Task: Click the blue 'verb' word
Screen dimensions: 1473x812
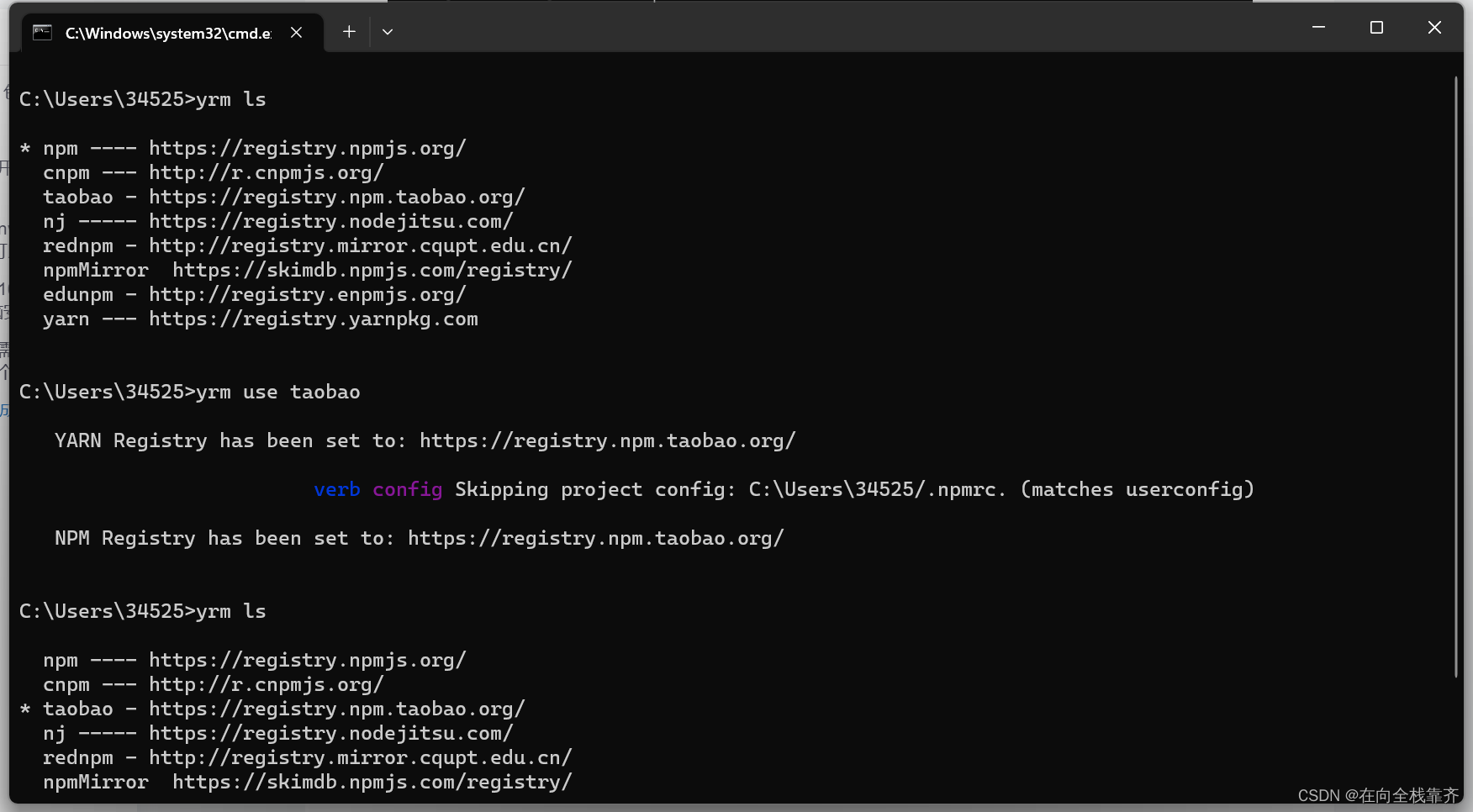Action: (x=337, y=490)
